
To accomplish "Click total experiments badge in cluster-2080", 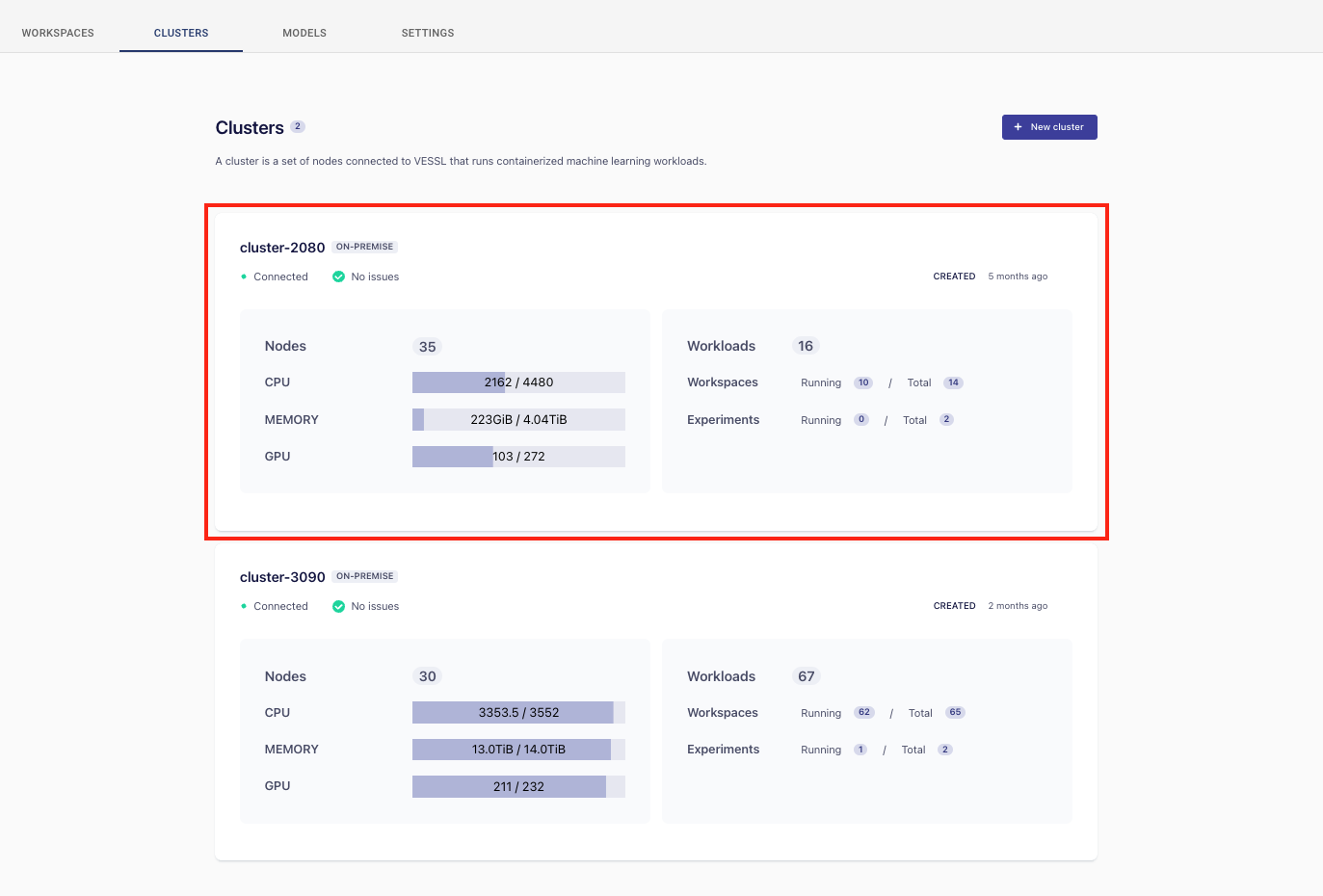I will click(947, 420).
